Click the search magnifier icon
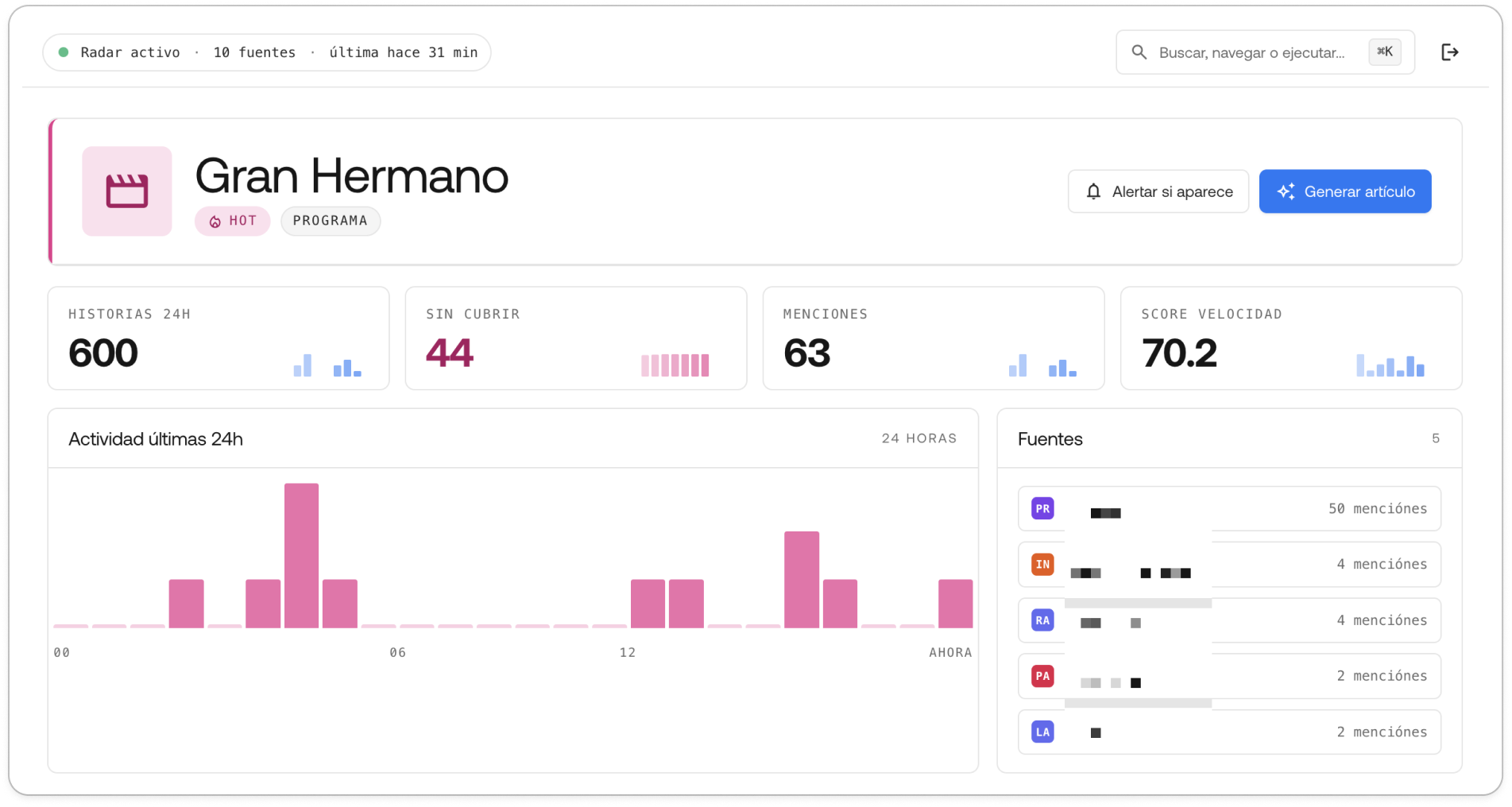The height and width of the screenshot is (807, 1512). [x=1139, y=52]
